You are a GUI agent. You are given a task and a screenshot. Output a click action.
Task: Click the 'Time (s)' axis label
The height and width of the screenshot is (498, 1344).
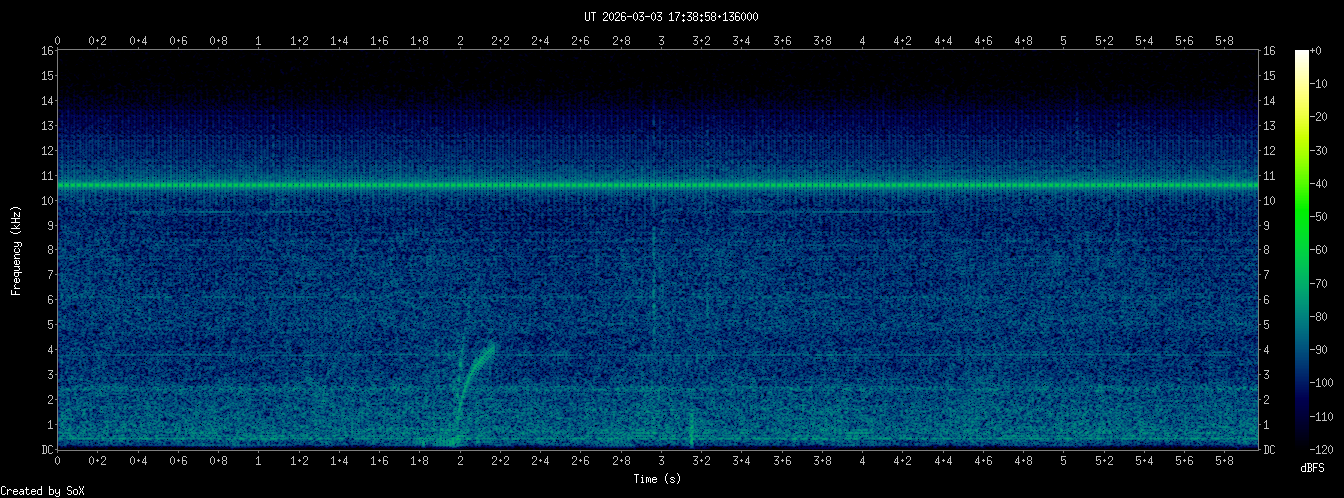(x=658, y=479)
